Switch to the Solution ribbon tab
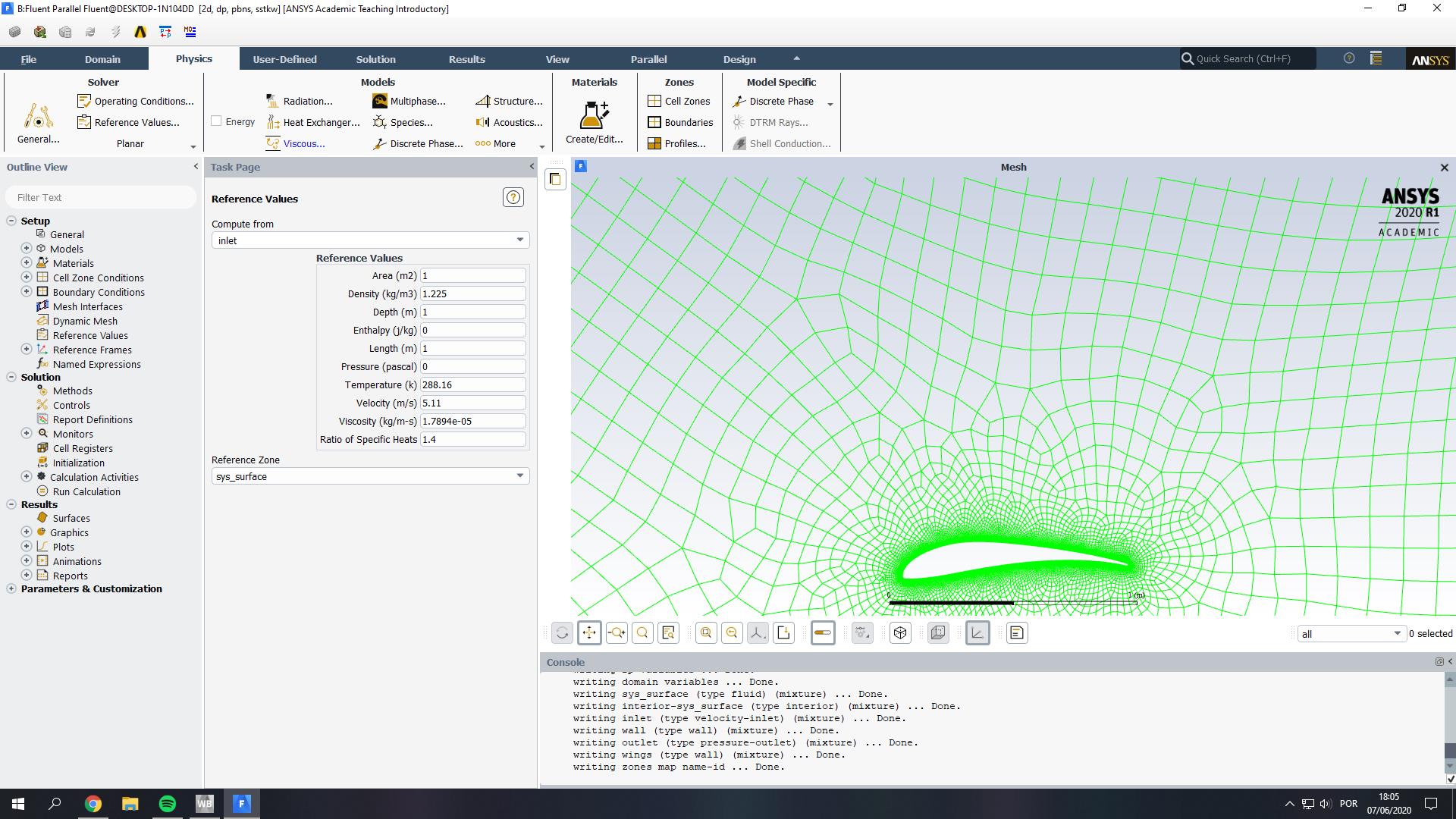This screenshot has height=819, width=1456. (x=375, y=59)
